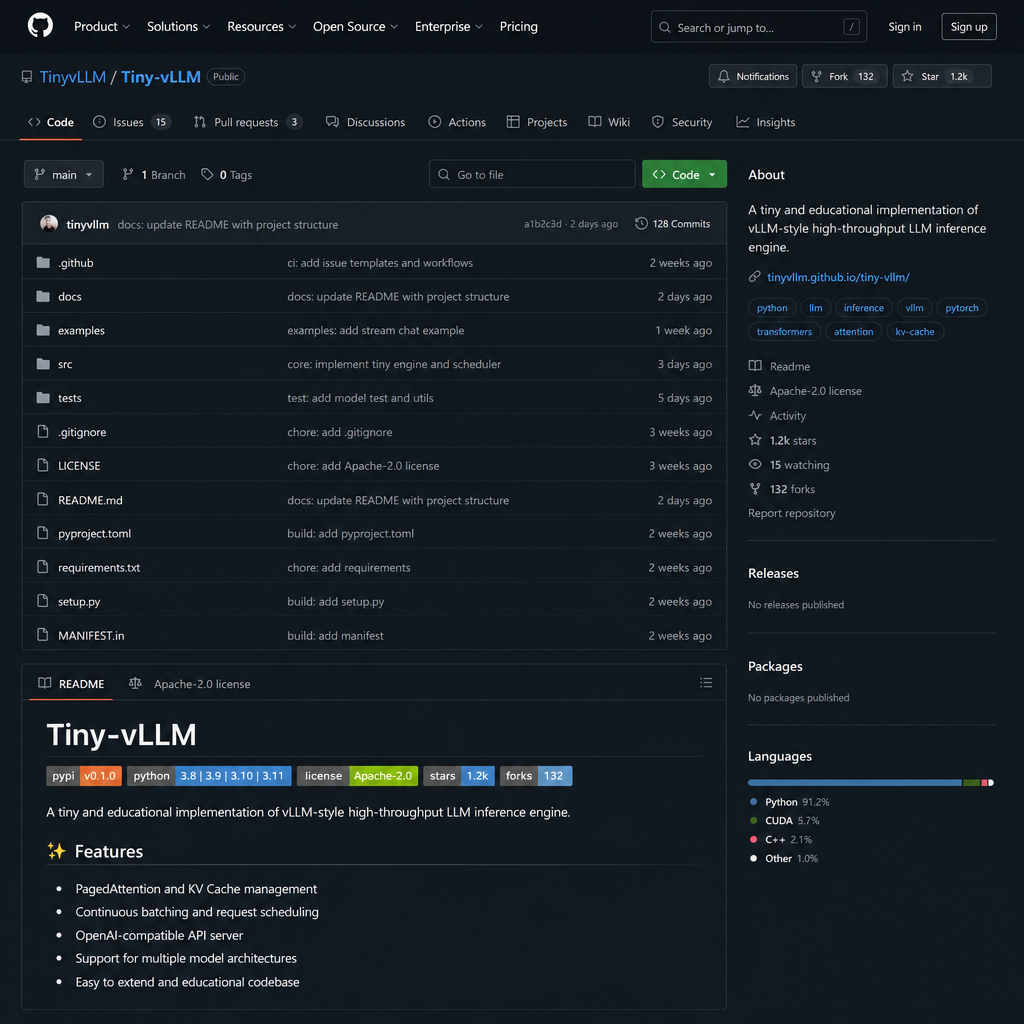Switch to the Issues tab
Image resolution: width=1024 pixels, height=1024 pixels.
131,122
